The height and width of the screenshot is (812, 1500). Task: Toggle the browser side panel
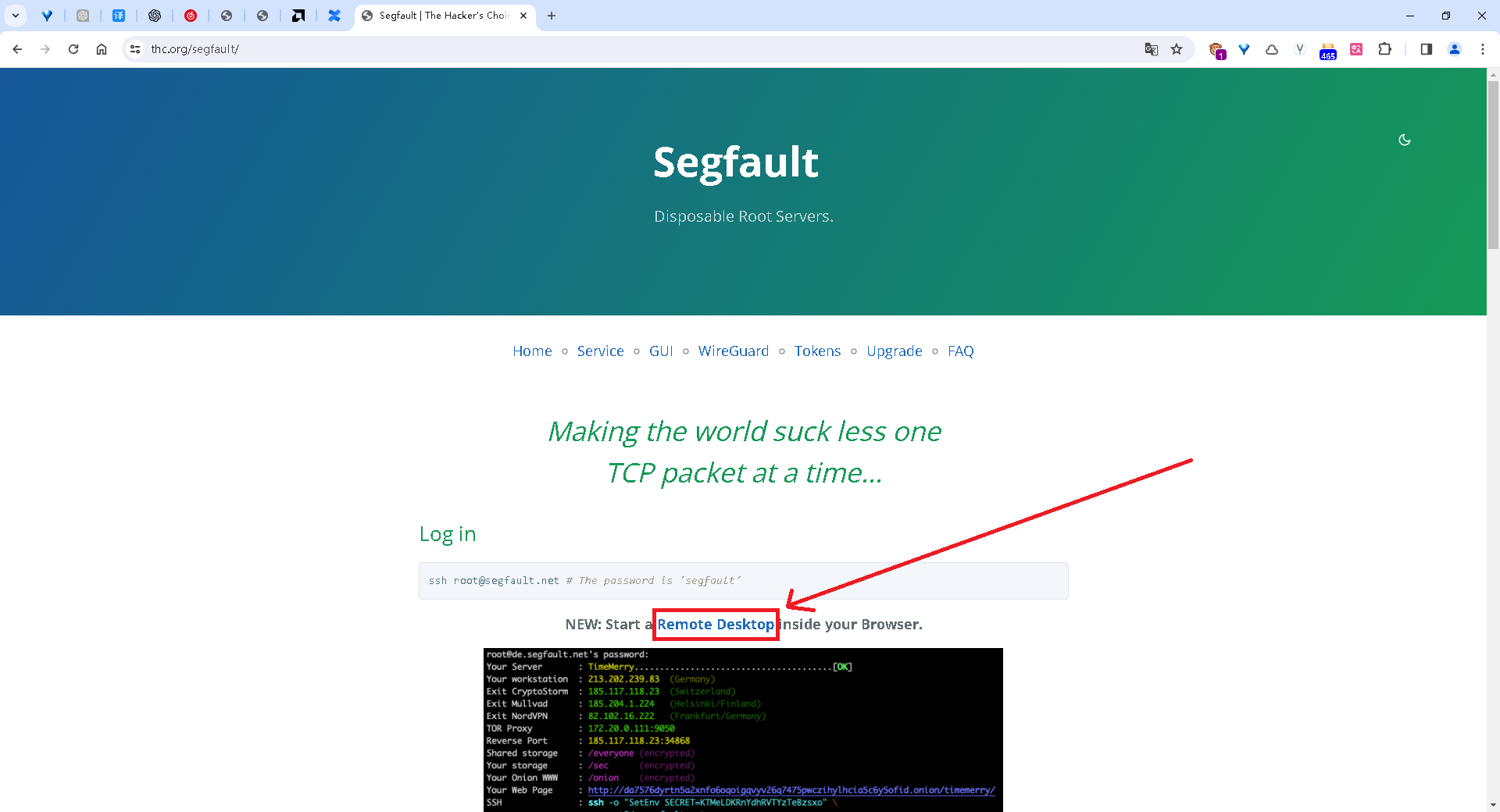point(1426,49)
